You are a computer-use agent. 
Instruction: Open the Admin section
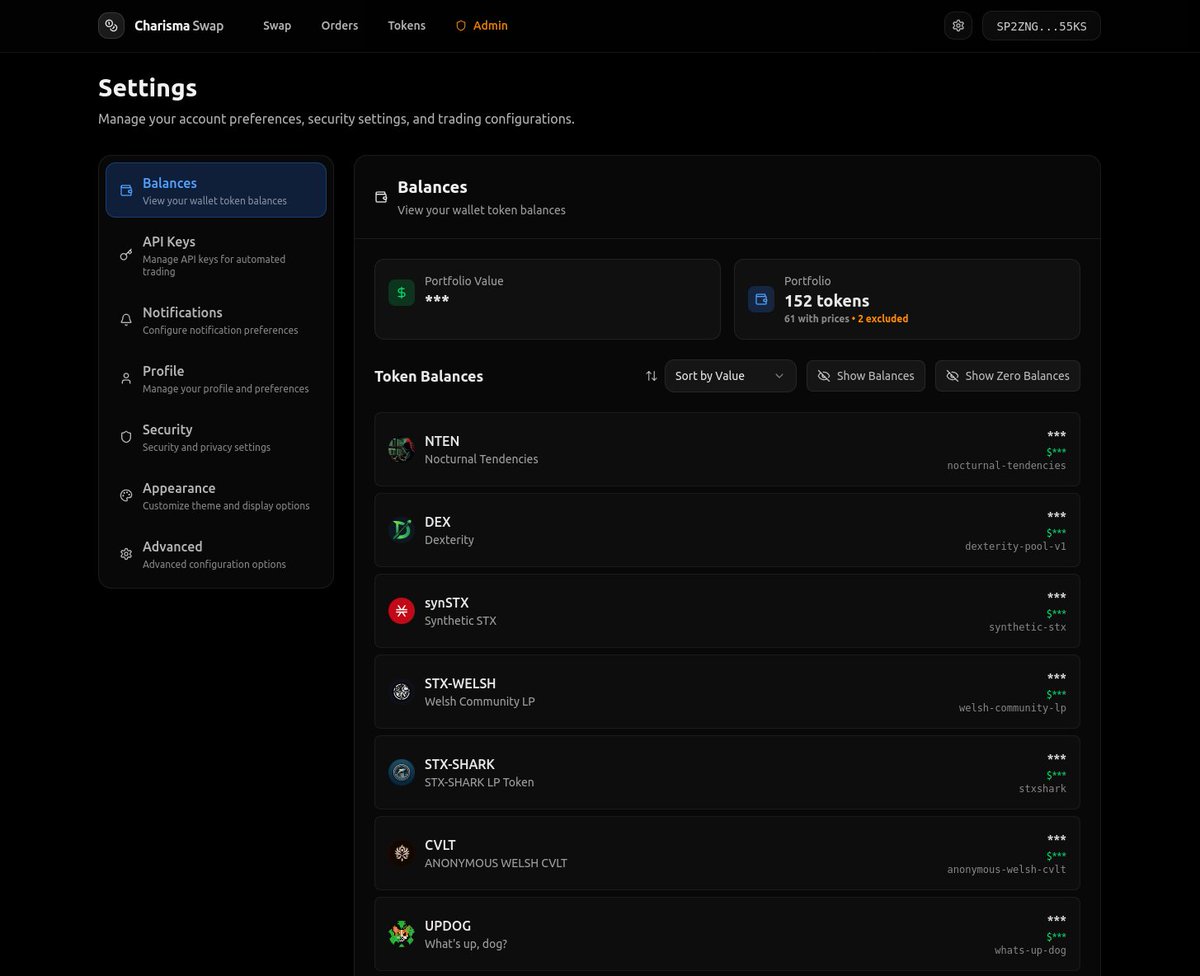tap(481, 26)
